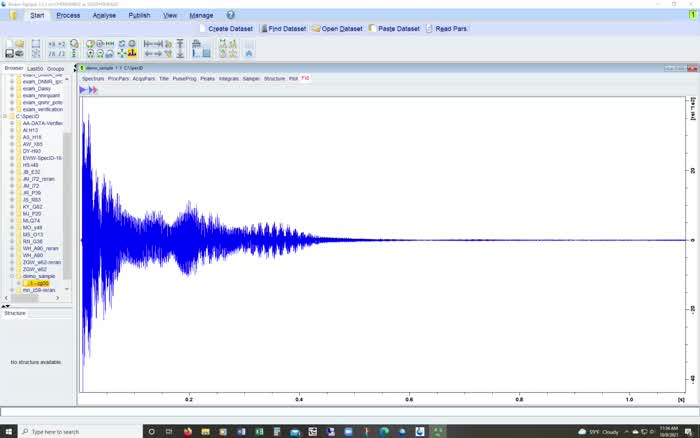This screenshot has height=438, width=700.
Task: Open Excel from the taskbar
Action: pos(259,432)
